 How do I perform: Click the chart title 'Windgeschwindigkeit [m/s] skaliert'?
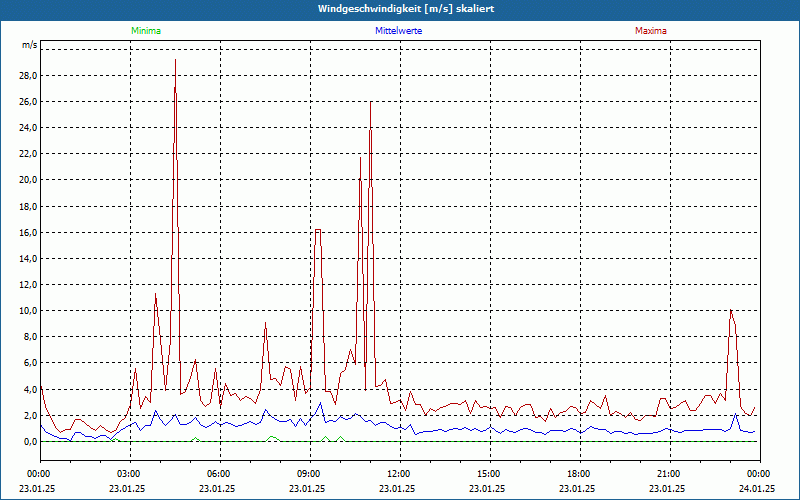point(406,9)
